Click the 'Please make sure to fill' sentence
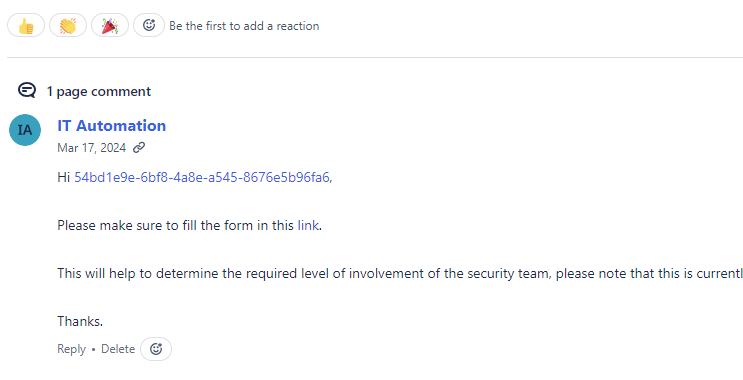The height and width of the screenshot is (380, 743). click(190, 226)
